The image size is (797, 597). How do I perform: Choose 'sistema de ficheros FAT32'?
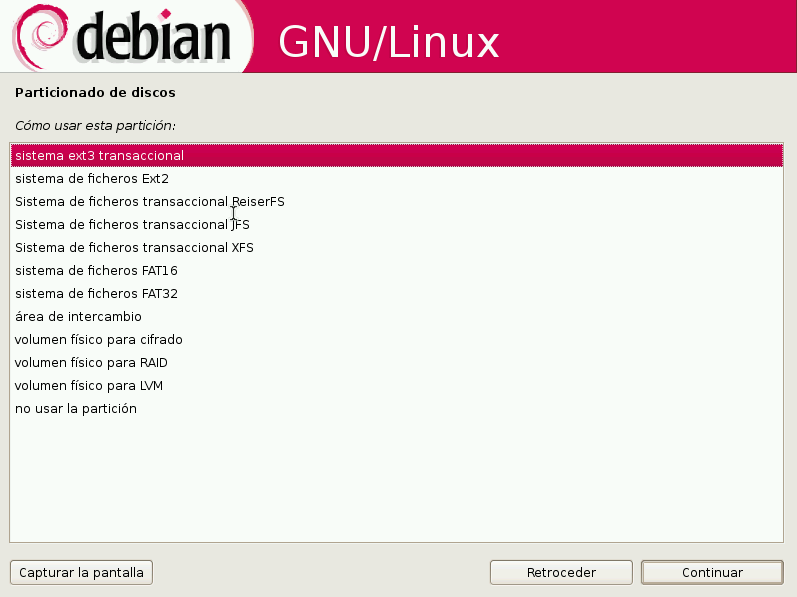coord(396,294)
